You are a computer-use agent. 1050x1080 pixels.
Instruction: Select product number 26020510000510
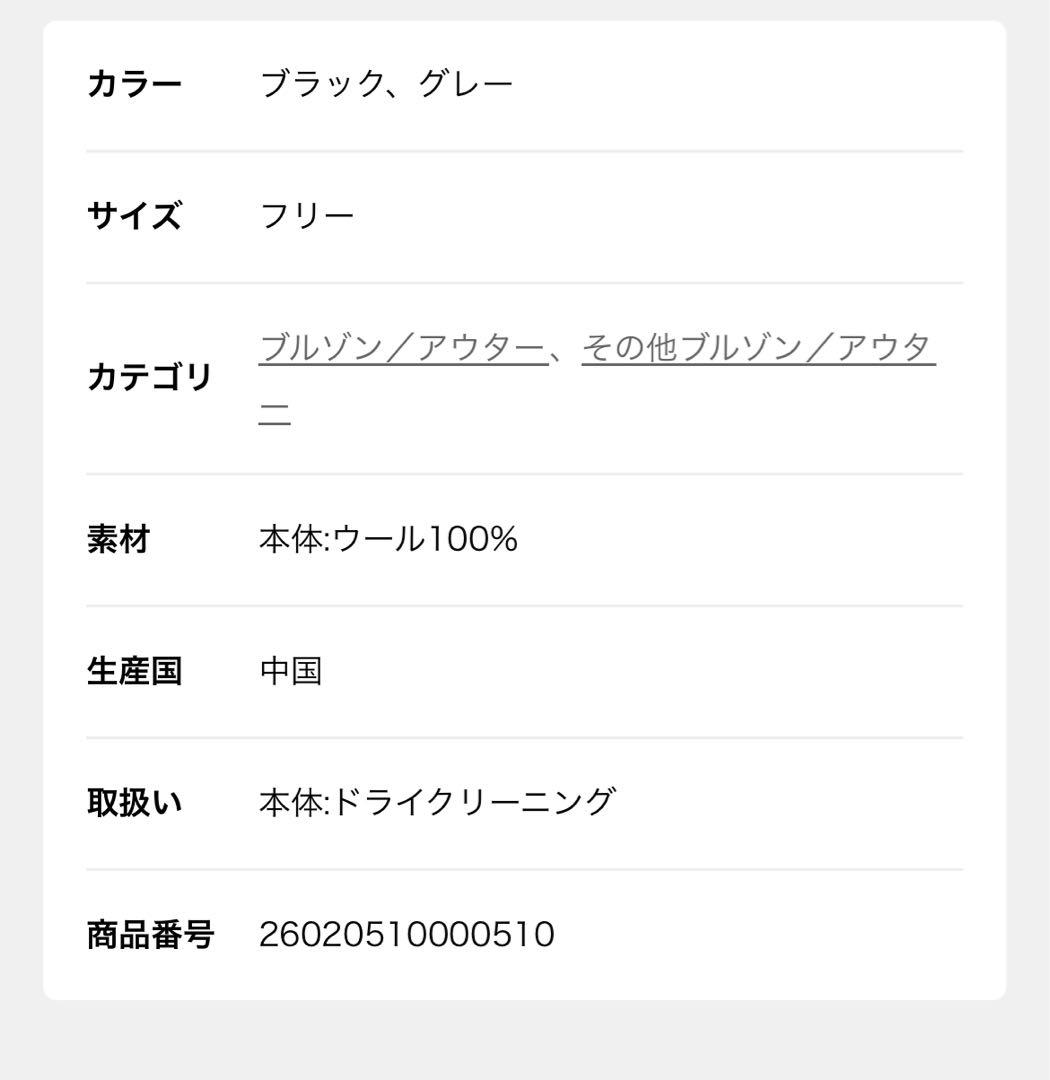(406, 935)
